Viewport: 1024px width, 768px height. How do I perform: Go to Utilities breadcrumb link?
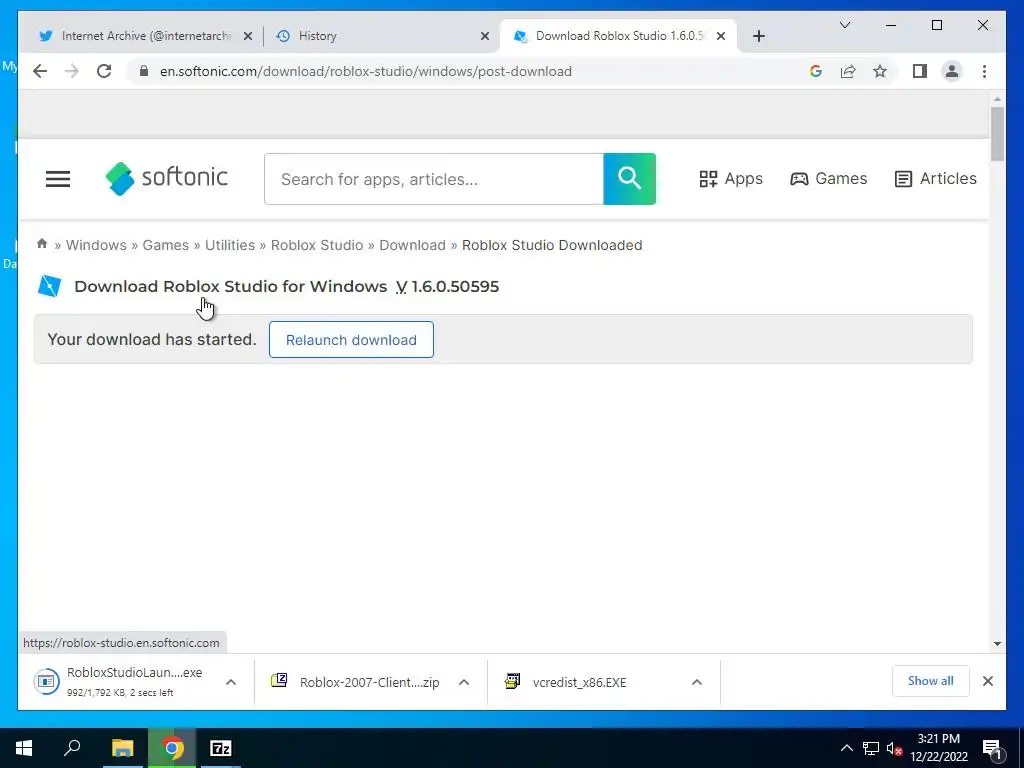(230, 245)
